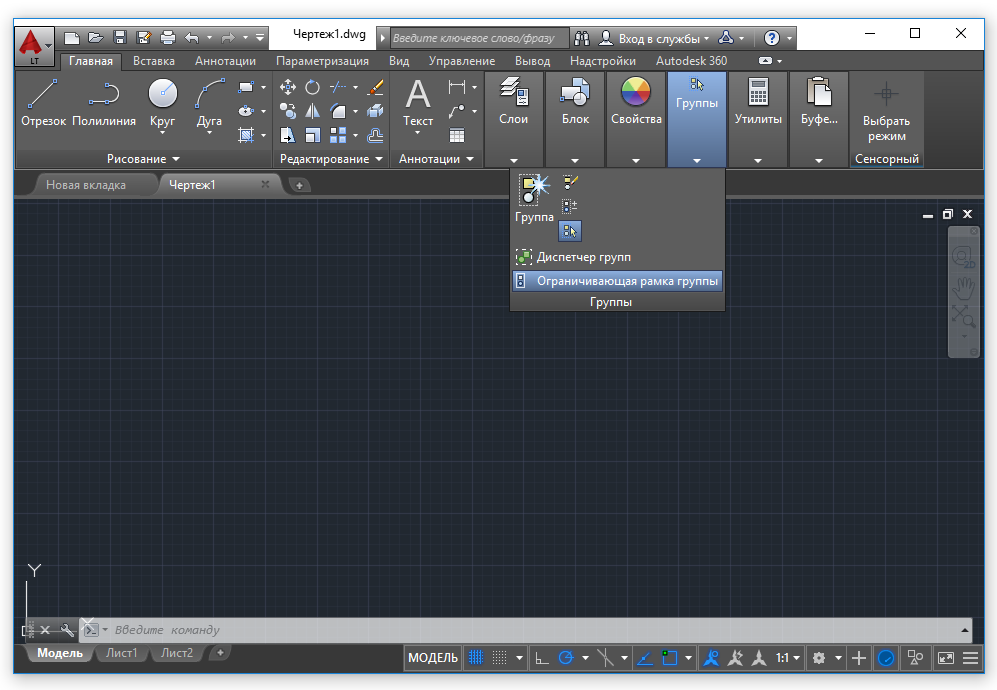997x690 pixels.
Task: Open the Новая вкладка file tab
Action: click(86, 185)
